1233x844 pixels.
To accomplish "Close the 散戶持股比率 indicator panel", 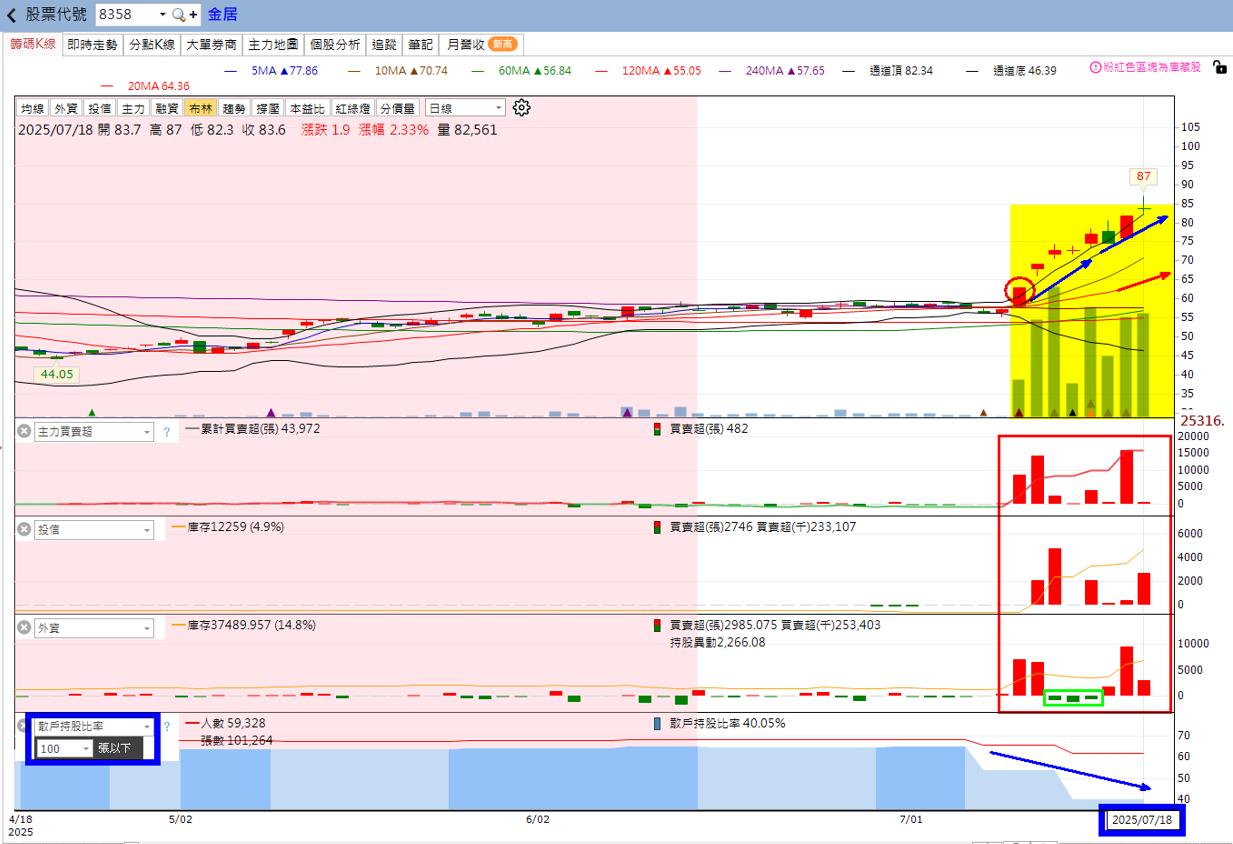I will point(24,725).
